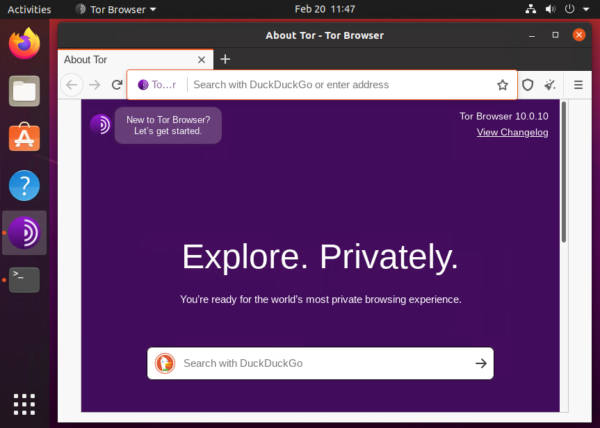The height and width of the screenshot is (428, 600).
Task: Click the purple Tor onion logo on page
Action: click(100, 124)
